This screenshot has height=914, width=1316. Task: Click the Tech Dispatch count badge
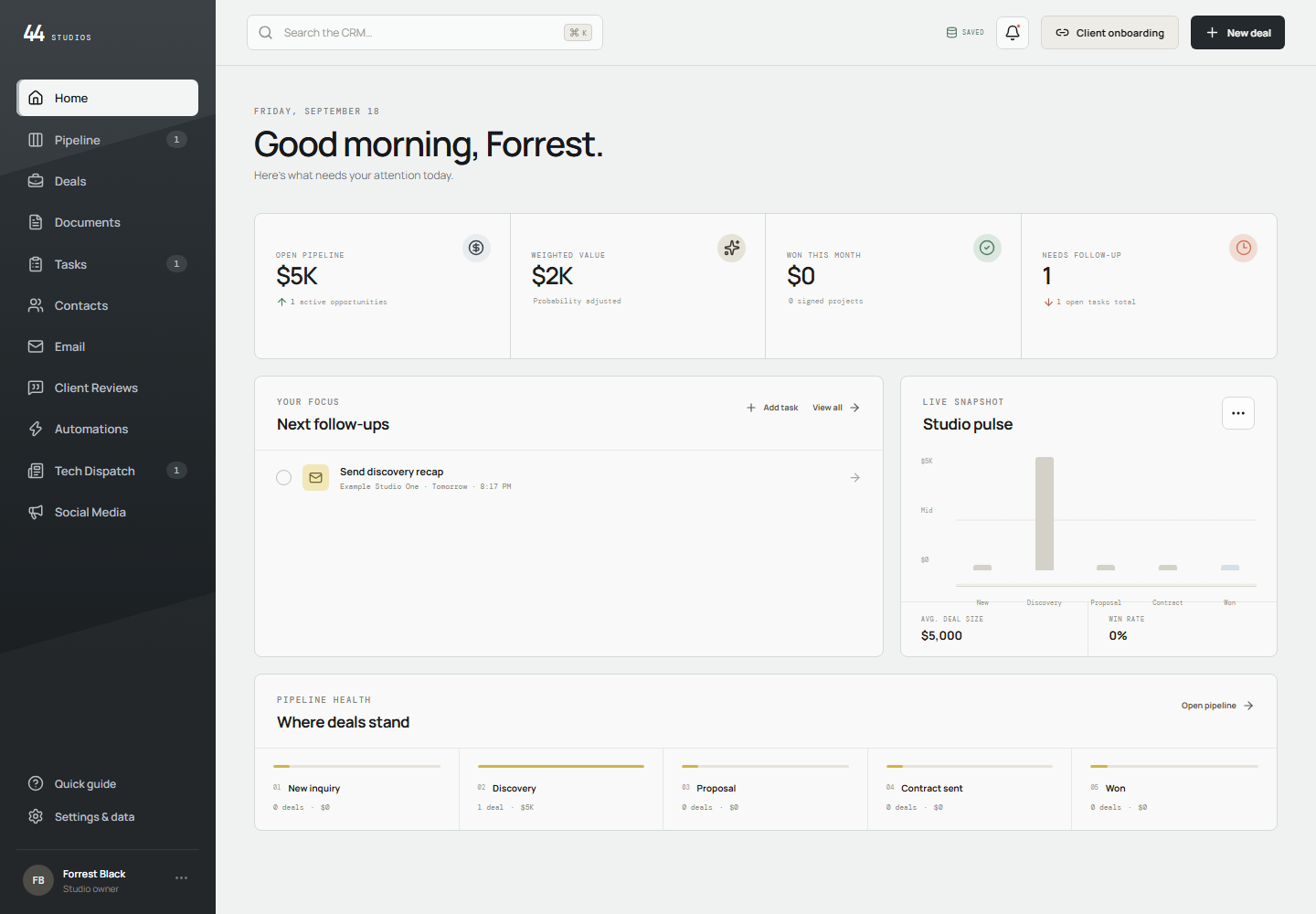[176, 471]
